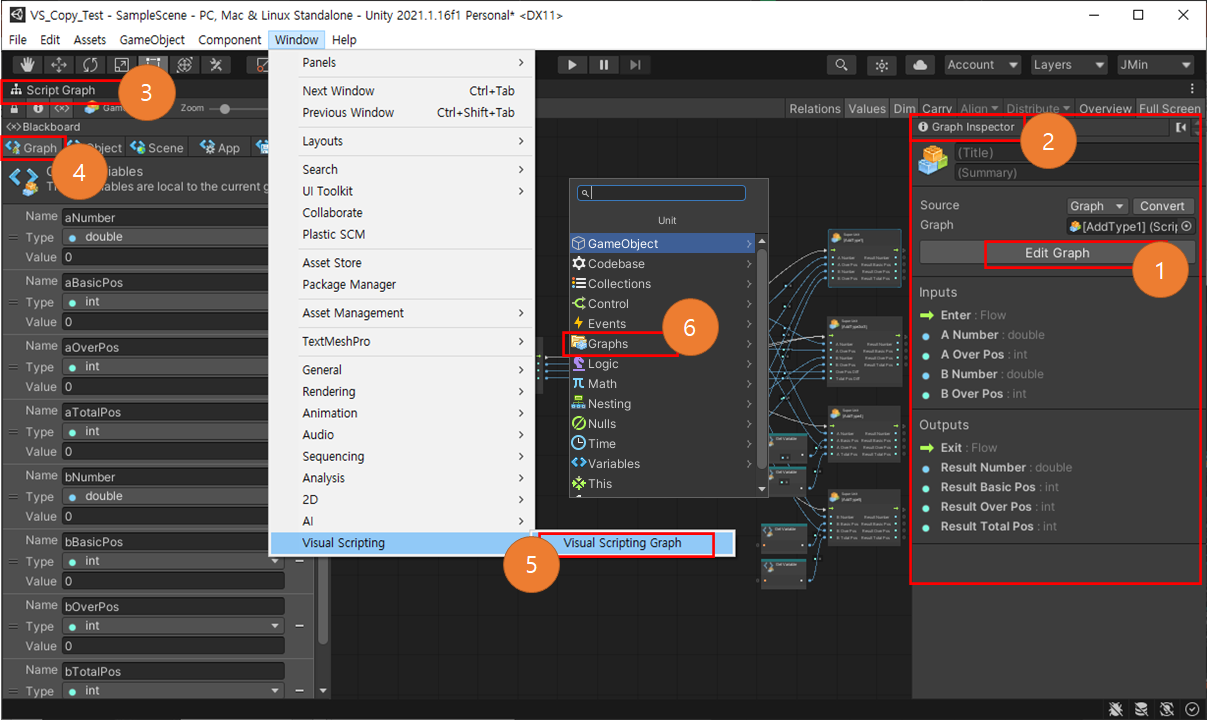
Task: Open Unity search magnifier icon
Action: 842,65
